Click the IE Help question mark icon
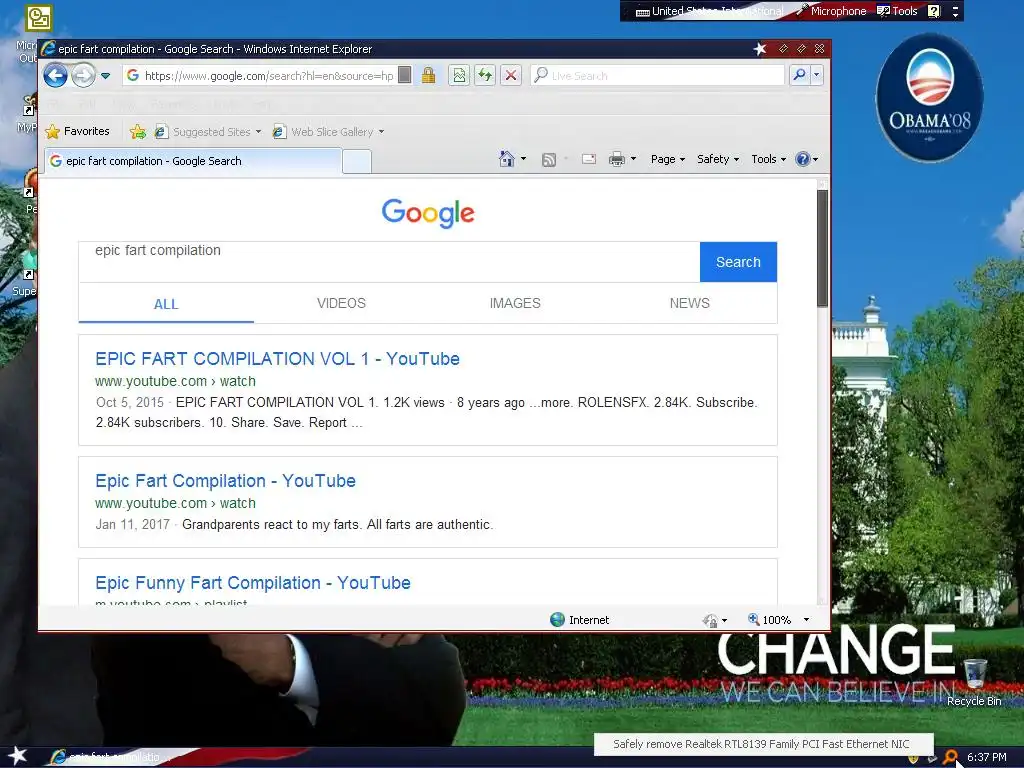Viewport: 1024px width, 768px height. tap(803, 159)
